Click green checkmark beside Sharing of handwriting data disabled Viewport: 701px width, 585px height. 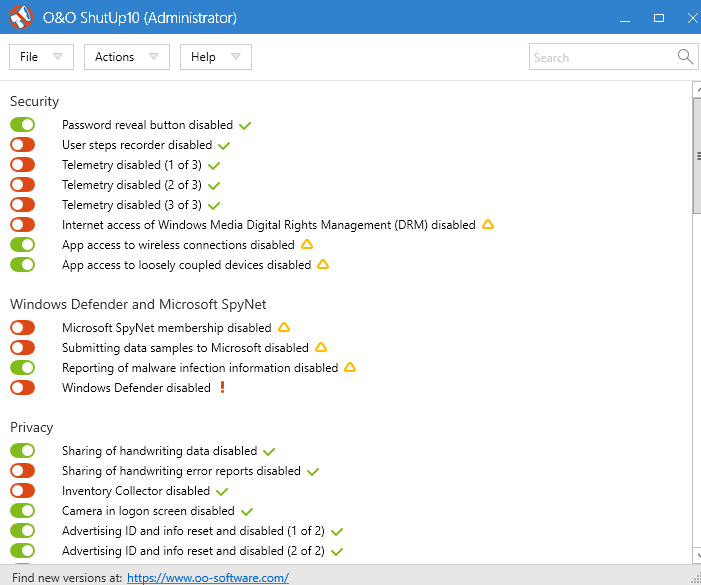pyautogui.click(x=269, y=452)
